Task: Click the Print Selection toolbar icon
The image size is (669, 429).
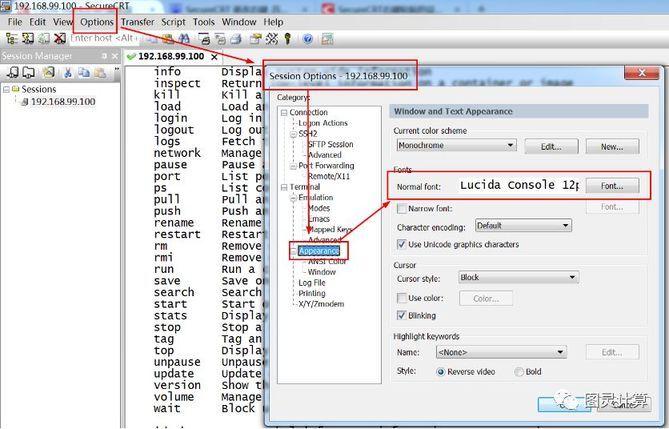Action: (220, 39)
